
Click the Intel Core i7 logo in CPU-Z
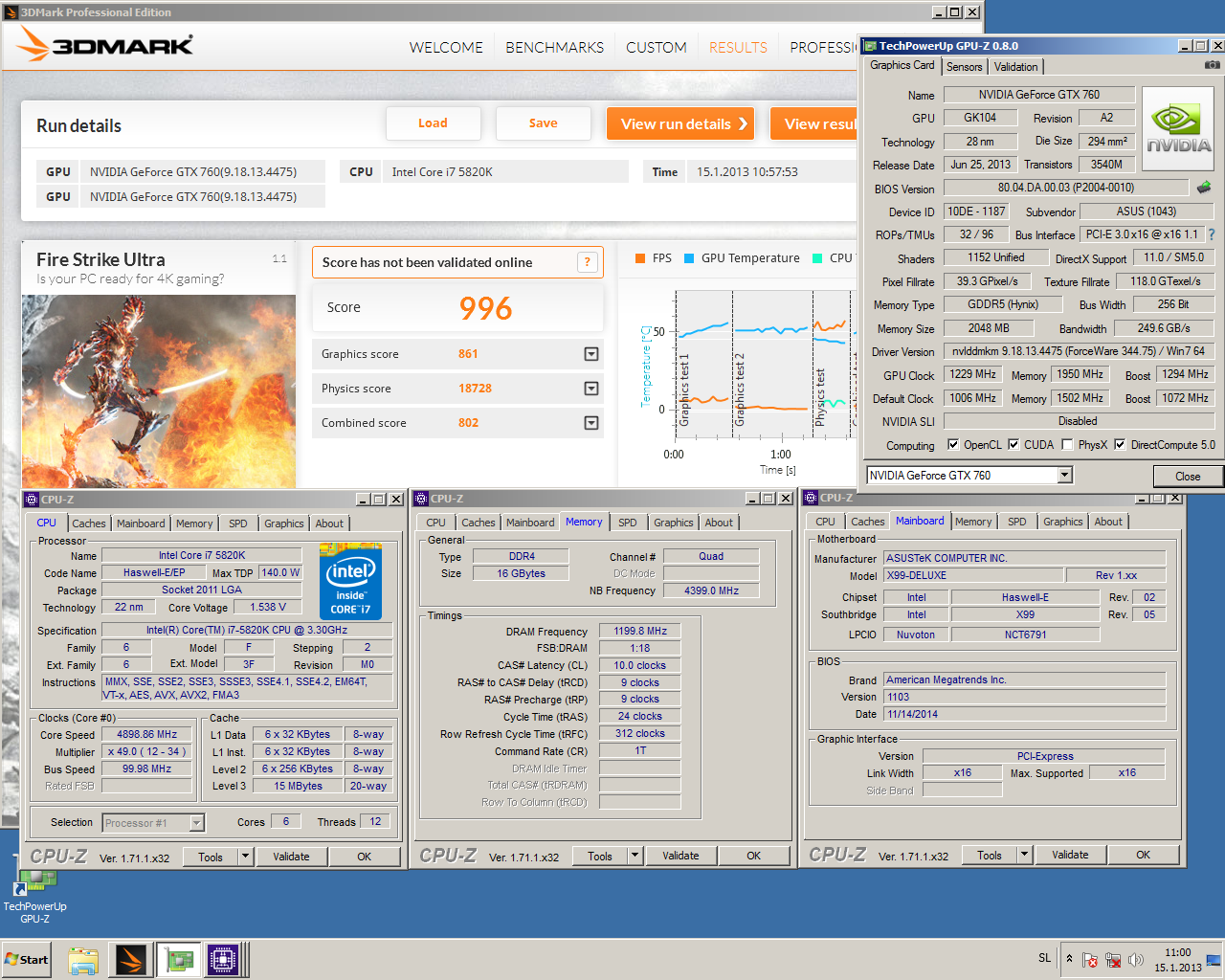coord(350,582)
